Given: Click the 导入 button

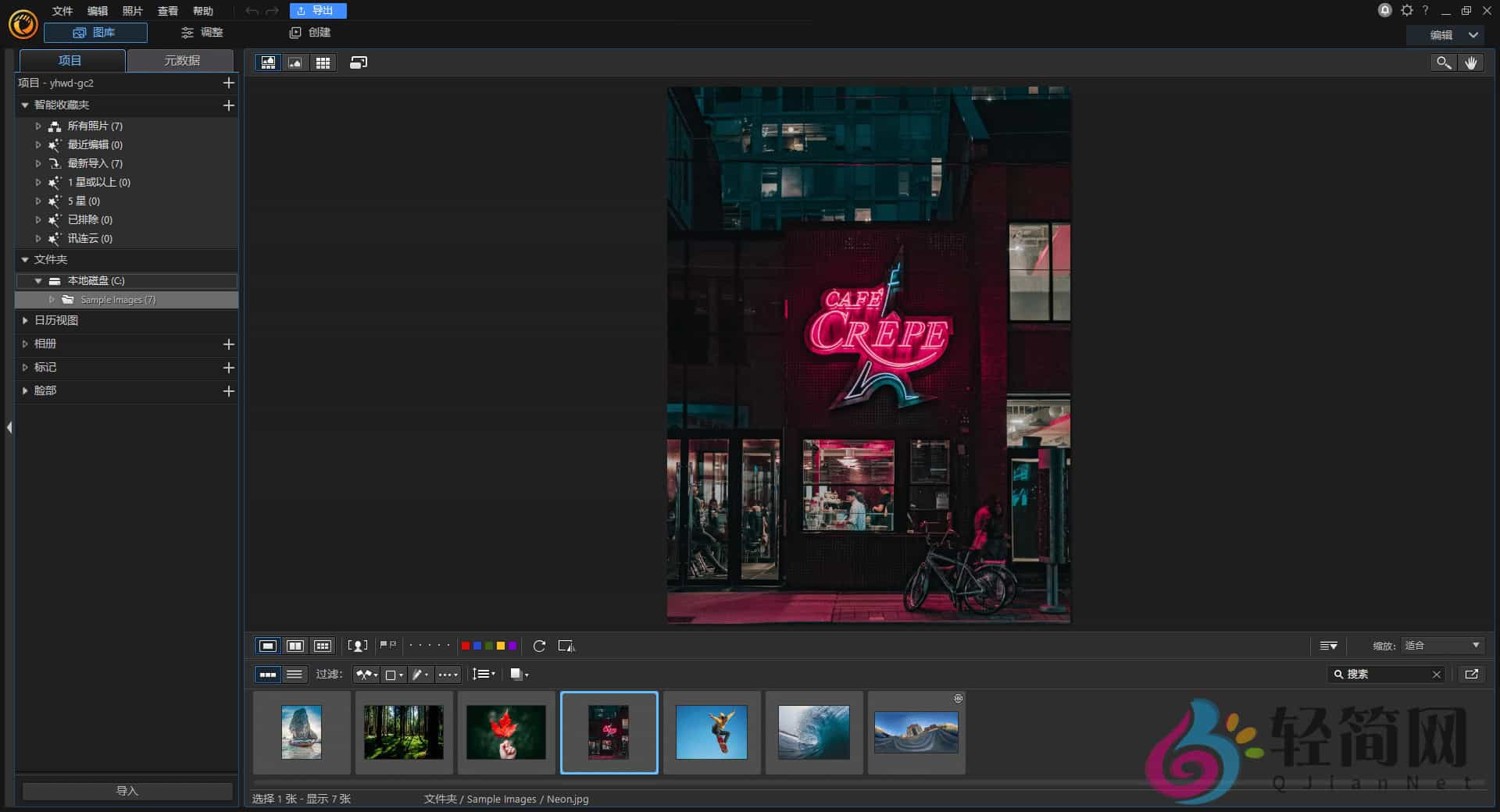Looking at the screenshot, I should tap(127, 791).
